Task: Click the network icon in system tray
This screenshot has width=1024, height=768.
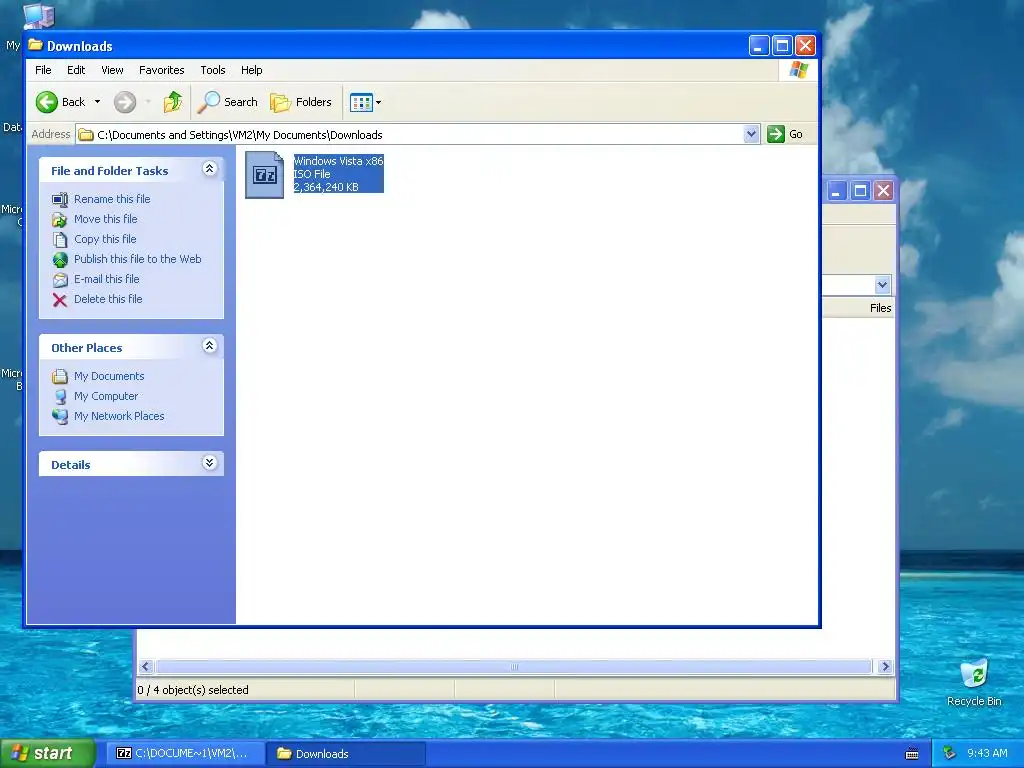Action: (950, 753)
